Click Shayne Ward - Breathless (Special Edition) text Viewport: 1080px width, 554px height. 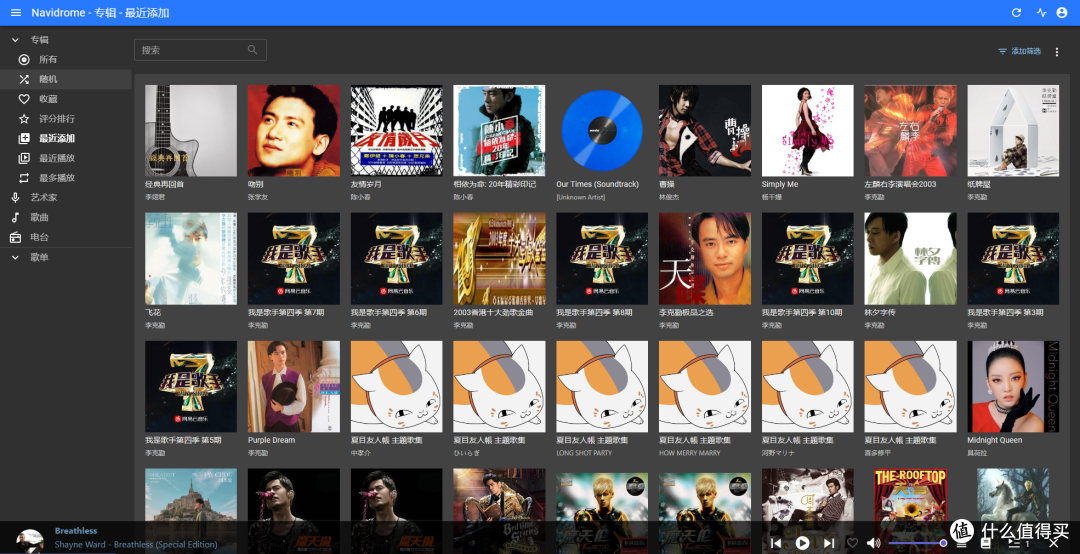pyautogui.click(x=136, y=544)
